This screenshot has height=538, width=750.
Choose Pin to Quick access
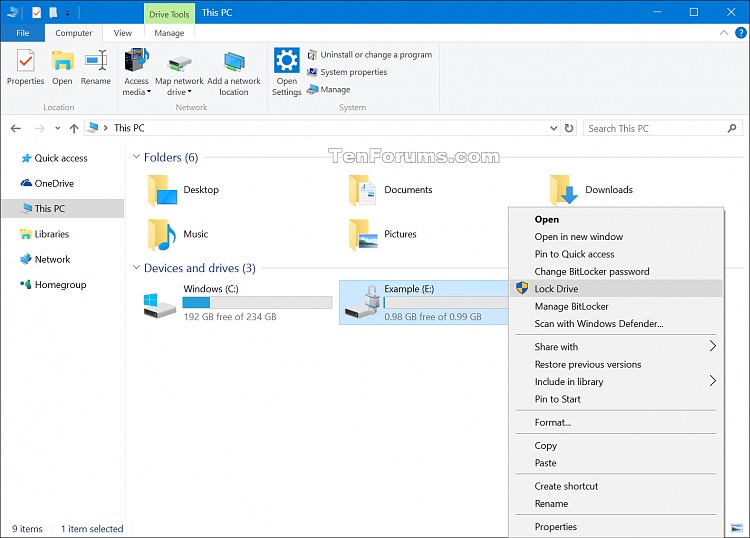(x=617, y=254)
